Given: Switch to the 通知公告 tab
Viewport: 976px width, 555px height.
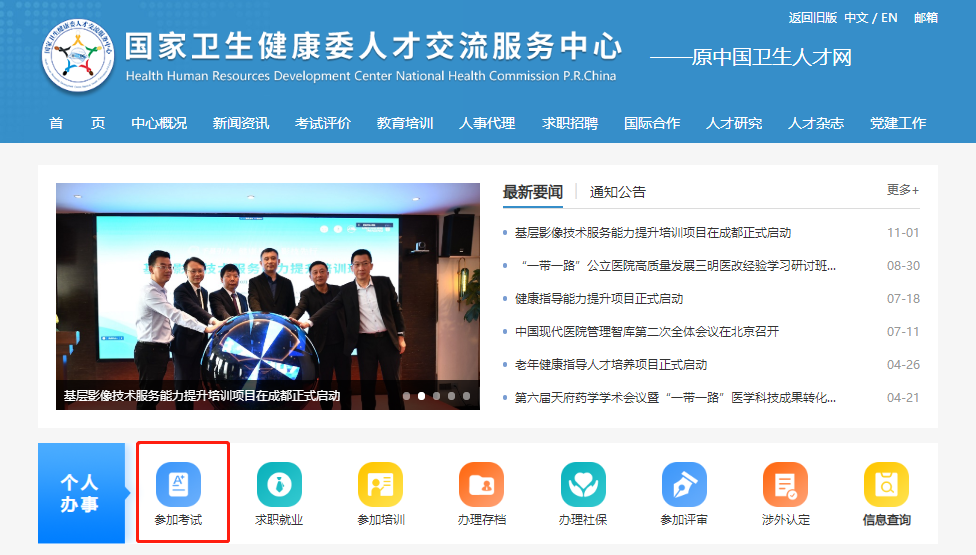Looking at the screenshot, I should [618, 192].
